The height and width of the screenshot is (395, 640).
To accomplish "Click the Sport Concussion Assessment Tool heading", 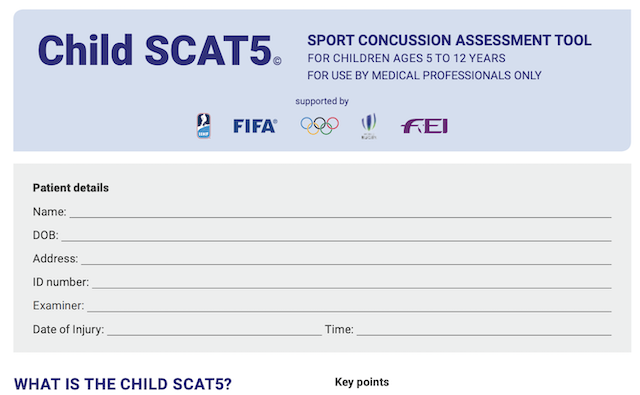I will pyautogui.click(x=449, y=40).
